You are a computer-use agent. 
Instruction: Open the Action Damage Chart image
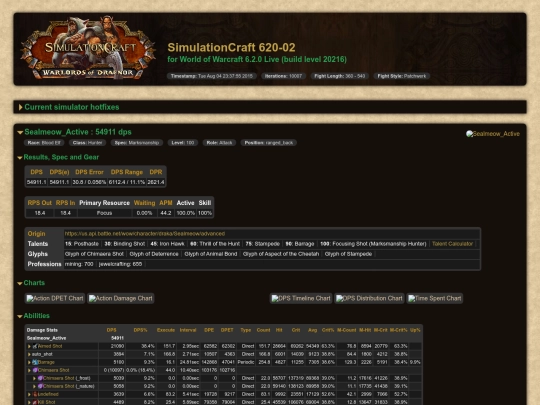(x=121, y=298)
